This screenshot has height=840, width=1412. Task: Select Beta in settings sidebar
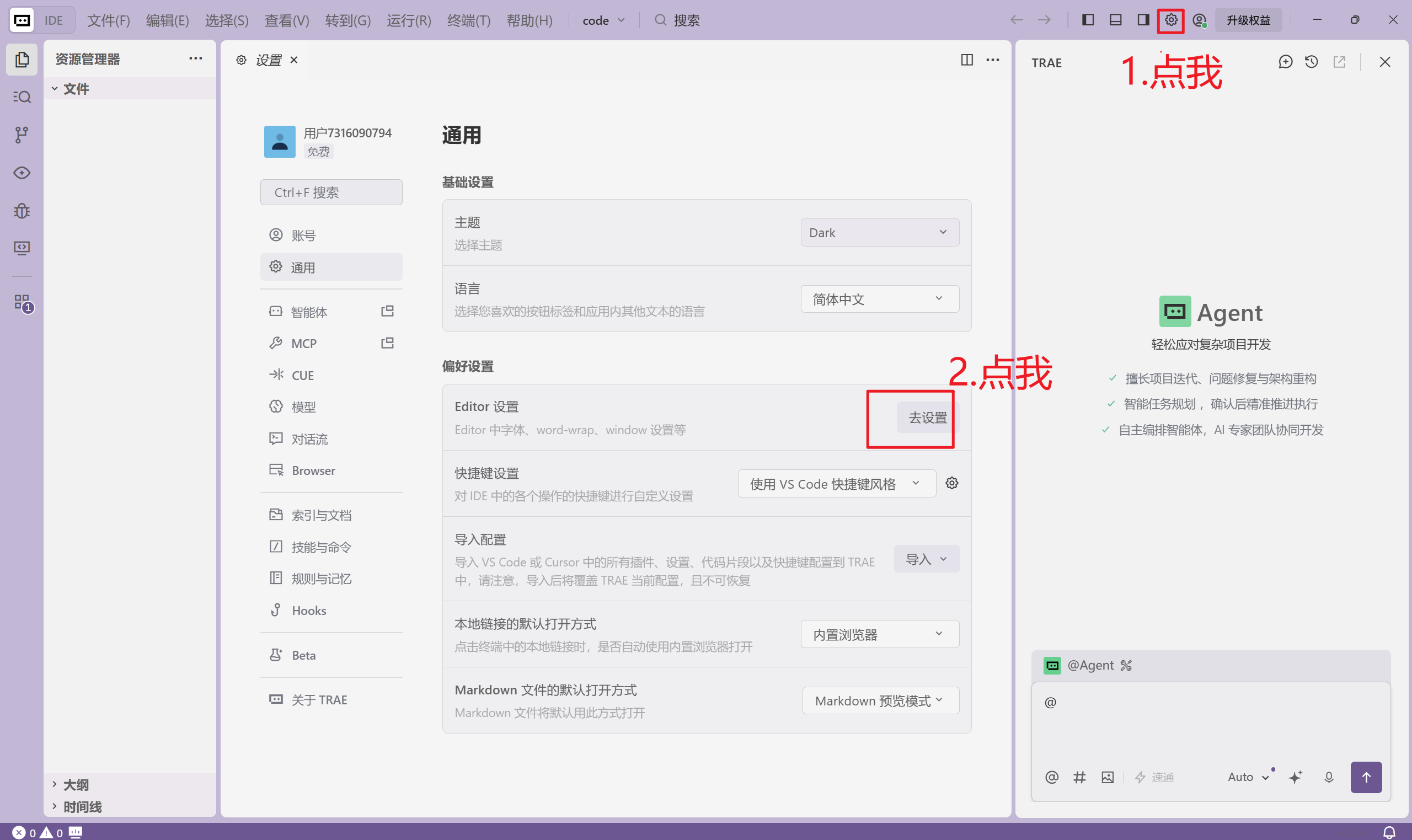coord(331,655)
